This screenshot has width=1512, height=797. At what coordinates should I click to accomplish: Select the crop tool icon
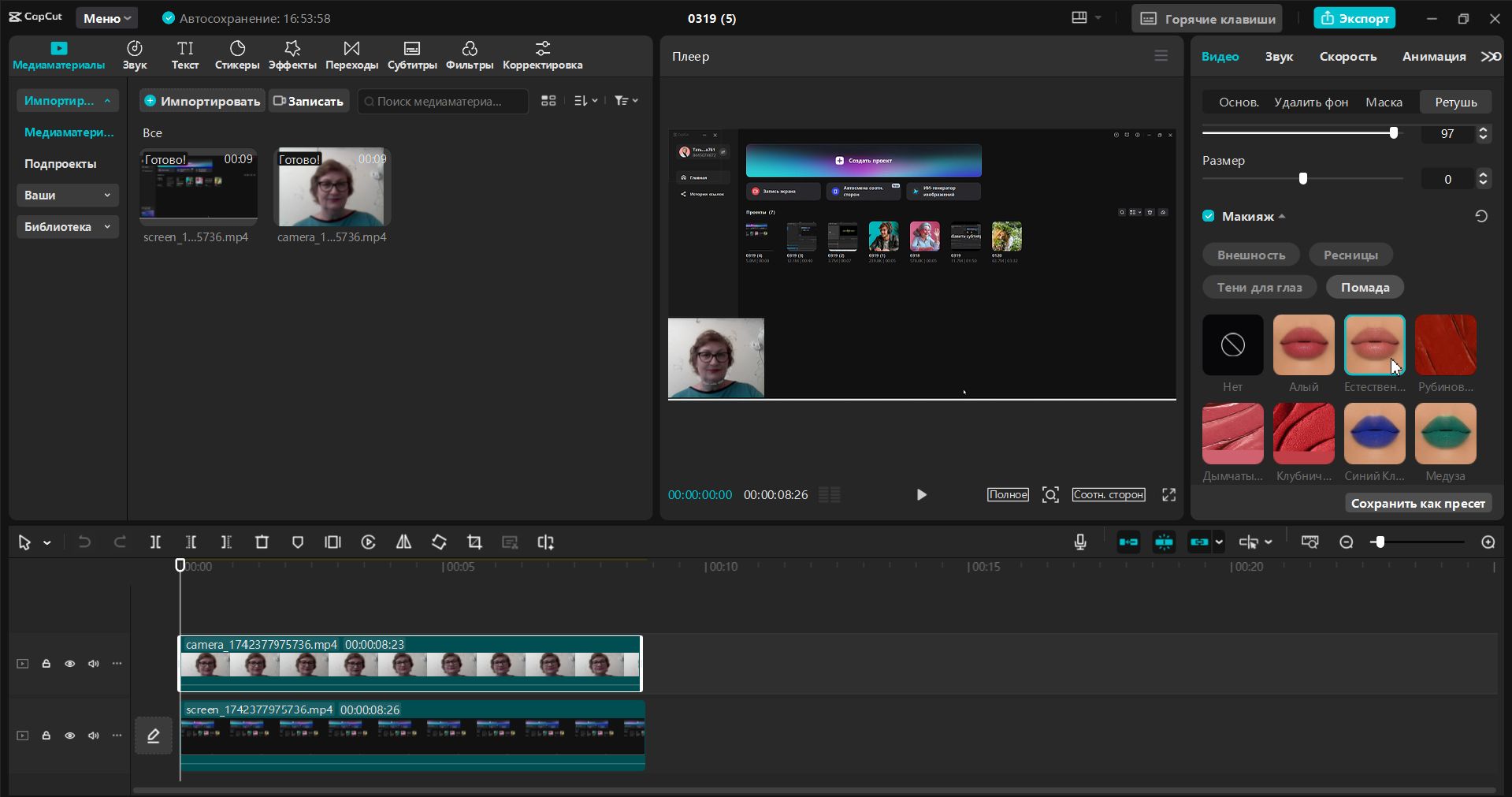click(x=474, y=542)
